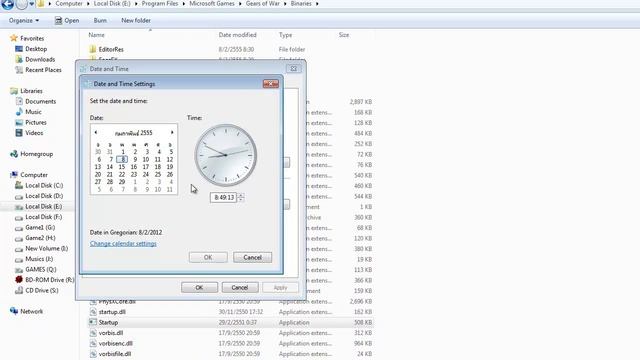Select the startup.dll file
640x360 pixels.
click(x=112, y=312)
